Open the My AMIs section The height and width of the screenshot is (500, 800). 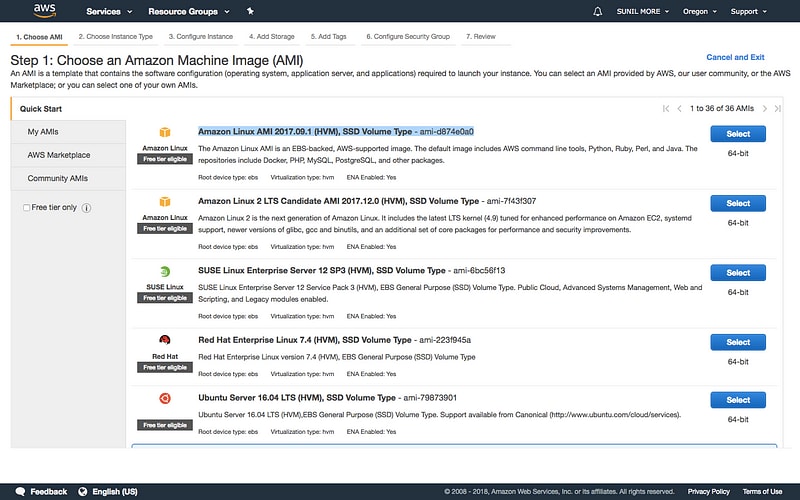tap(68, 132)
